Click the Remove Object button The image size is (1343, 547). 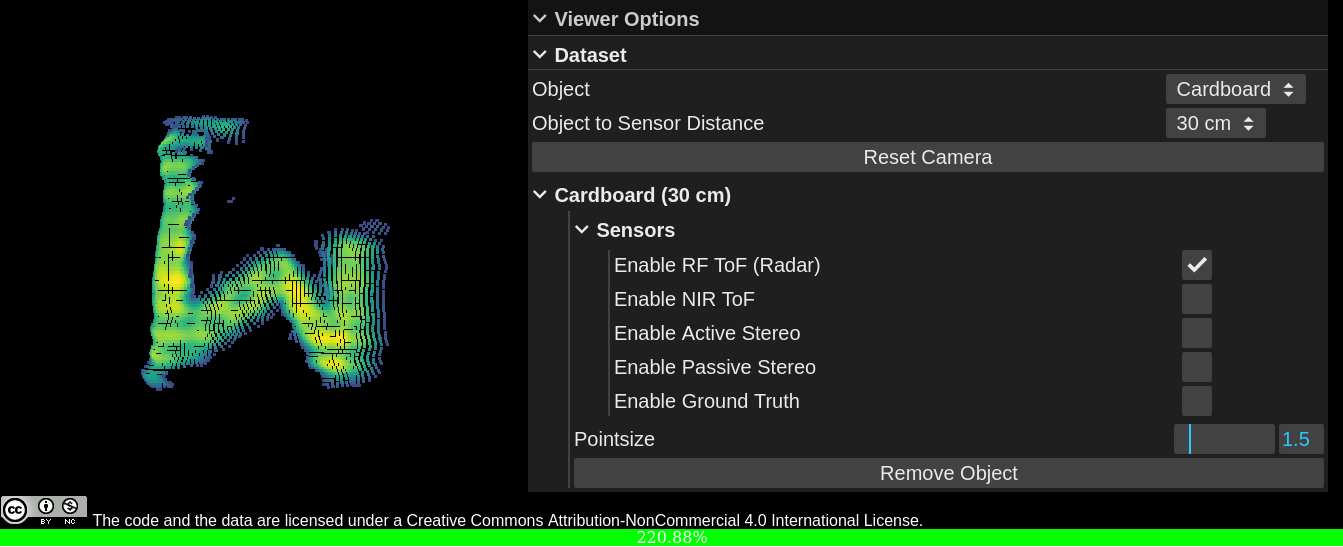point(948,473)
